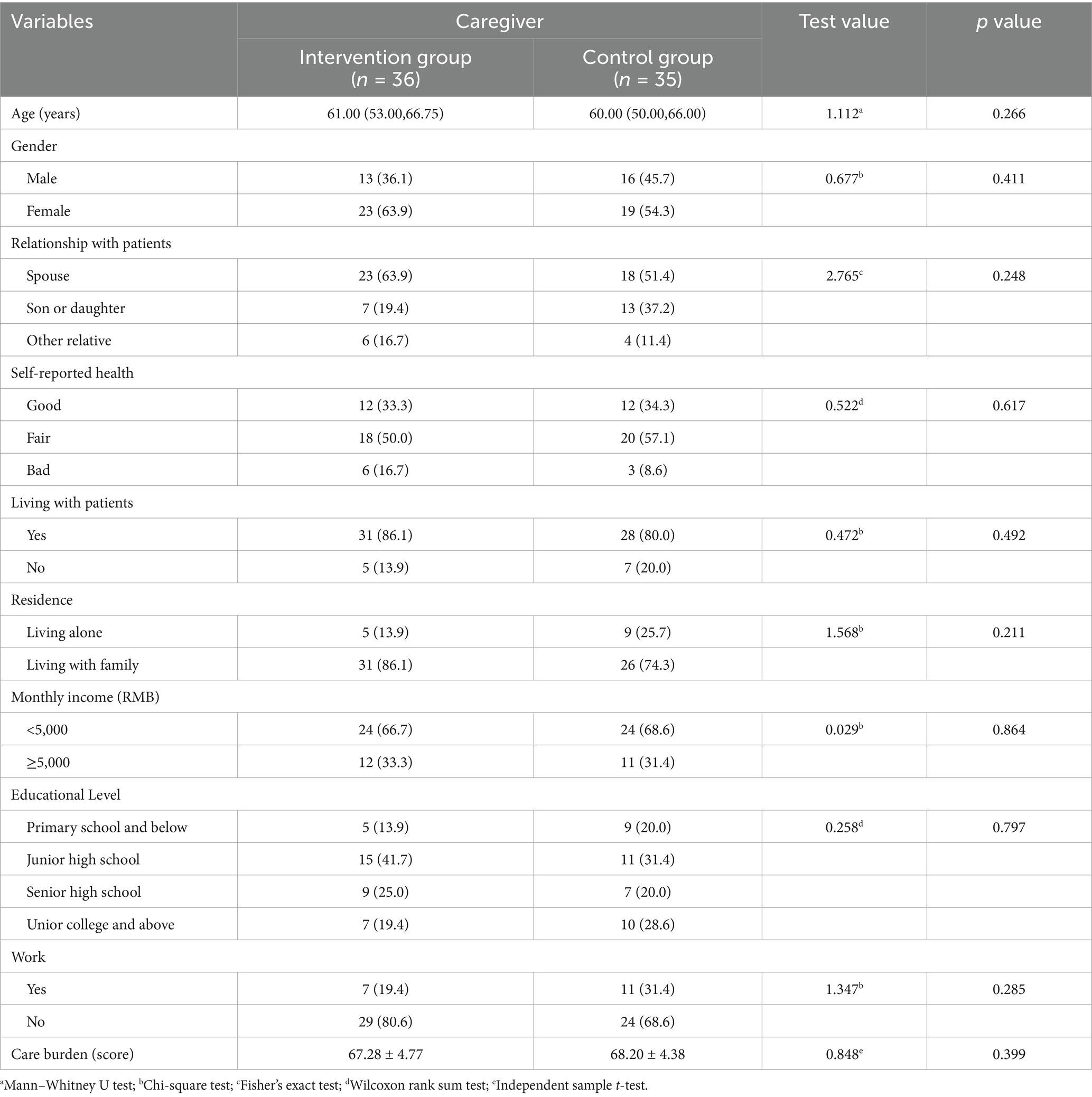Click the p value column header

point(1009,22)
